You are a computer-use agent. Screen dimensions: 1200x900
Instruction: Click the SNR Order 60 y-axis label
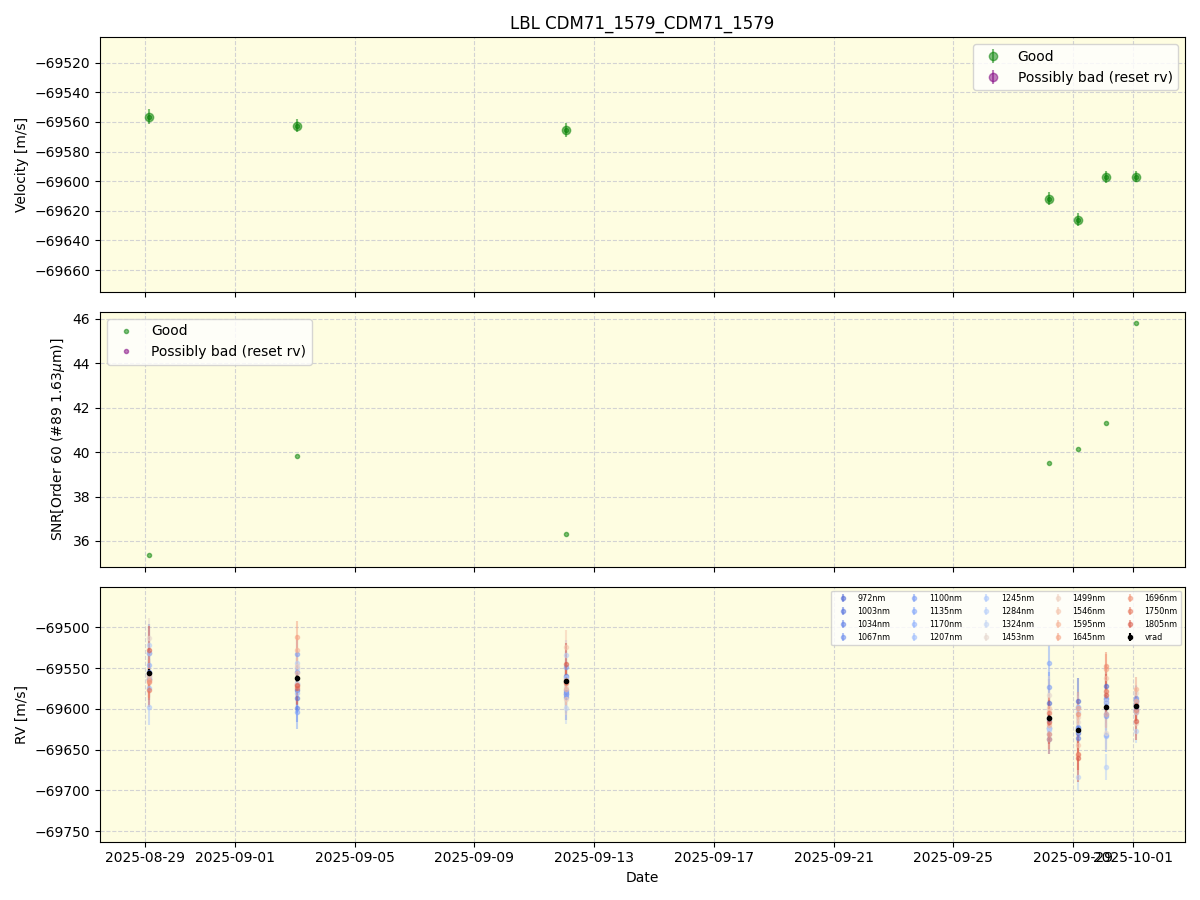pos(57,440)
